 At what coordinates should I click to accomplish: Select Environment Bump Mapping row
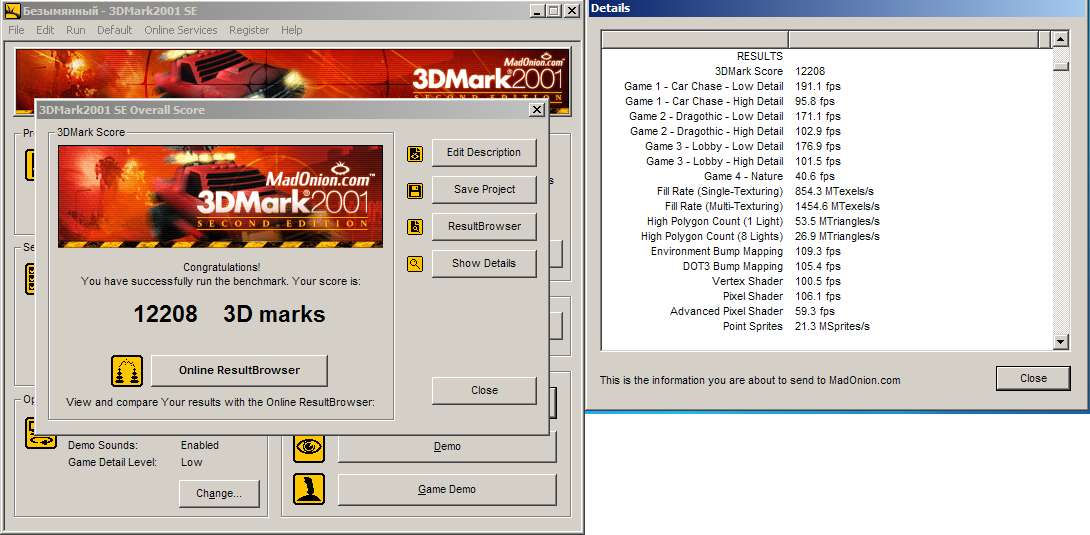click(x=827, y=252)
